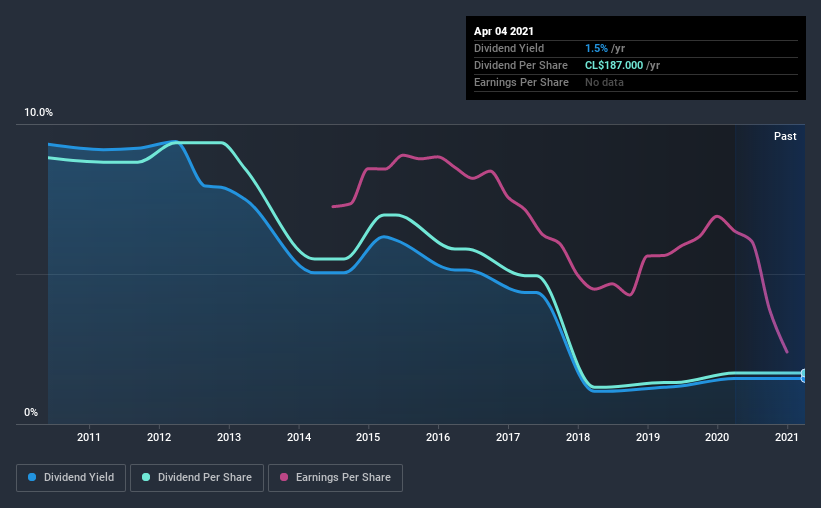The height and width of the screenshot is (508, 821).
Task: Toggle the Dividend Per Share legend button
Action: (x=197, y=478)
